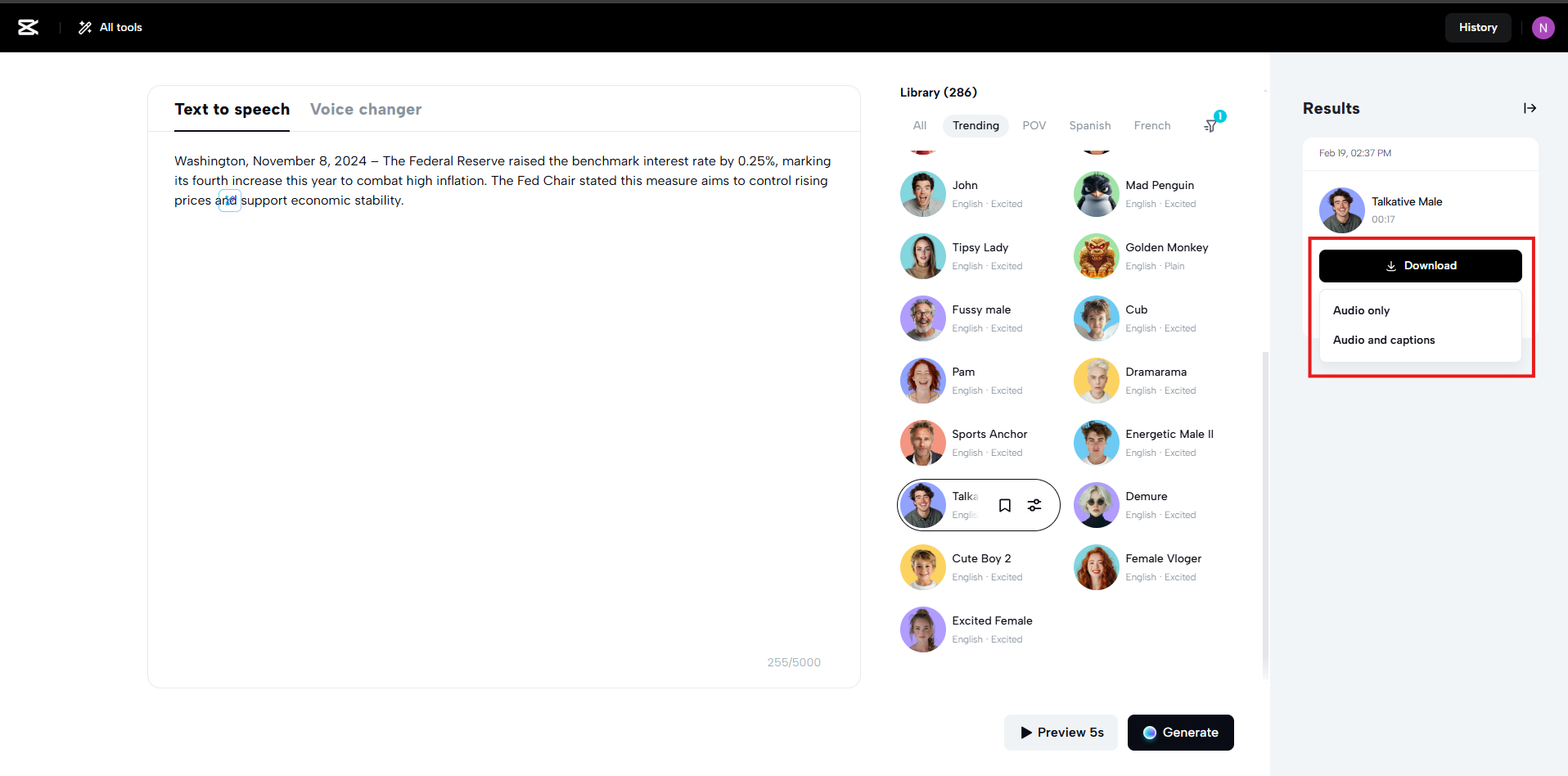
Task: Open the History panel
Action: point(1478,28)
